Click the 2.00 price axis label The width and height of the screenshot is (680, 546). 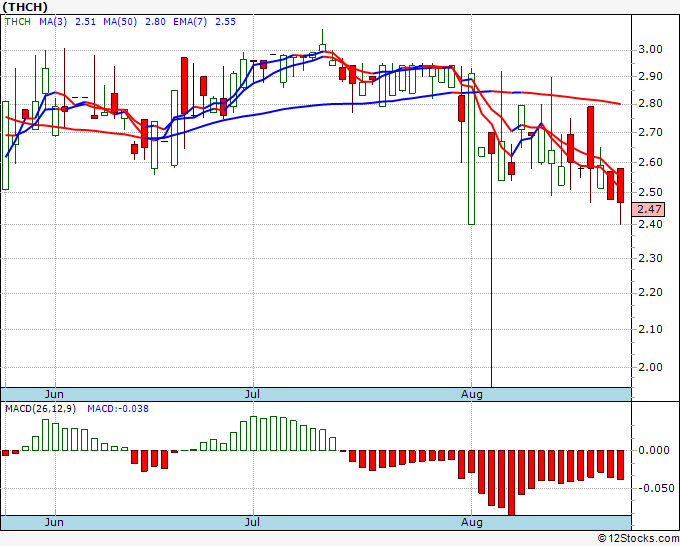point(650,367)
